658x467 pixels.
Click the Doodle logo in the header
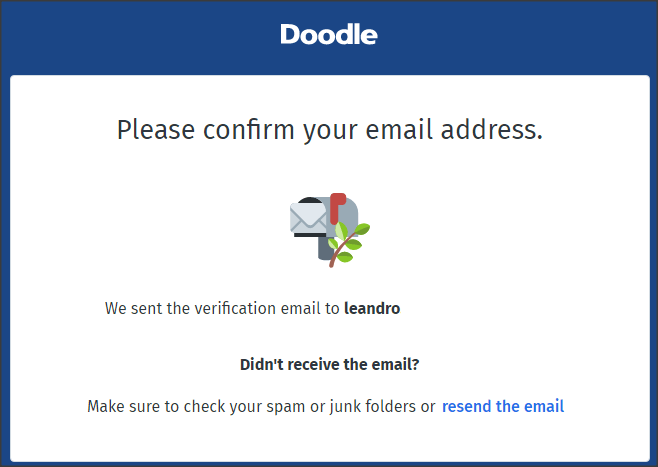click(329, 34)
